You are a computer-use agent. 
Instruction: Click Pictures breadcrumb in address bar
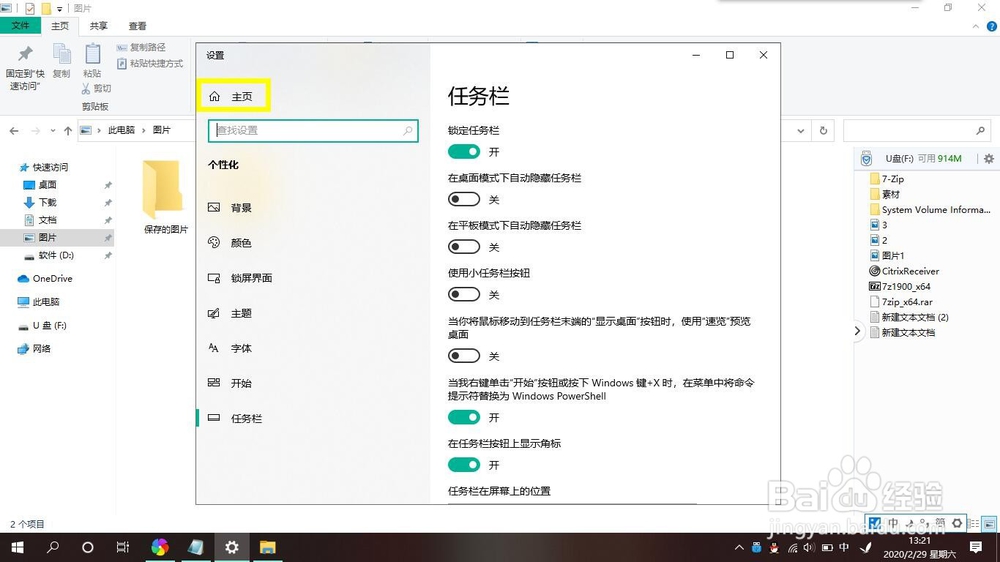coord(161,130)
